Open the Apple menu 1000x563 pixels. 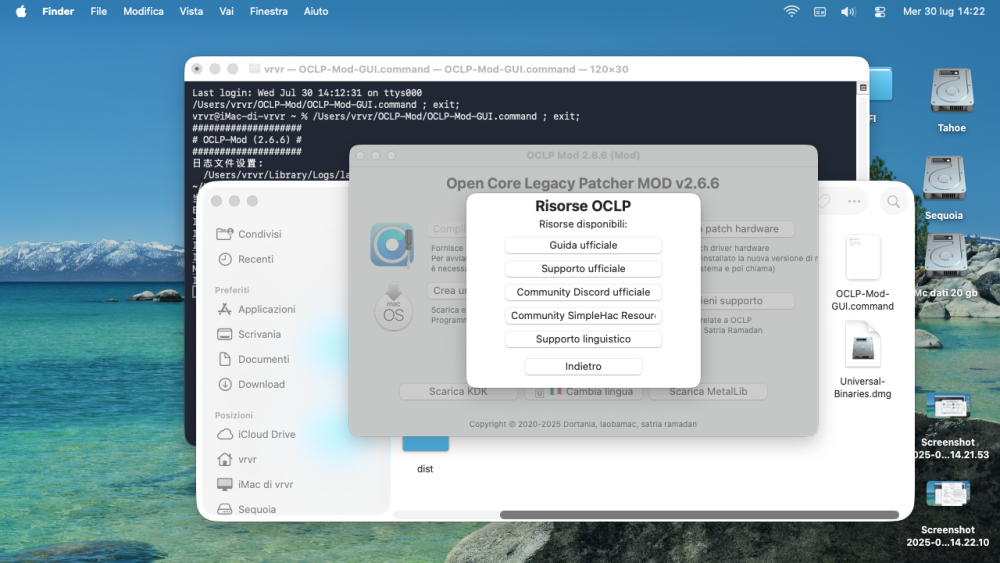point(21,11)
